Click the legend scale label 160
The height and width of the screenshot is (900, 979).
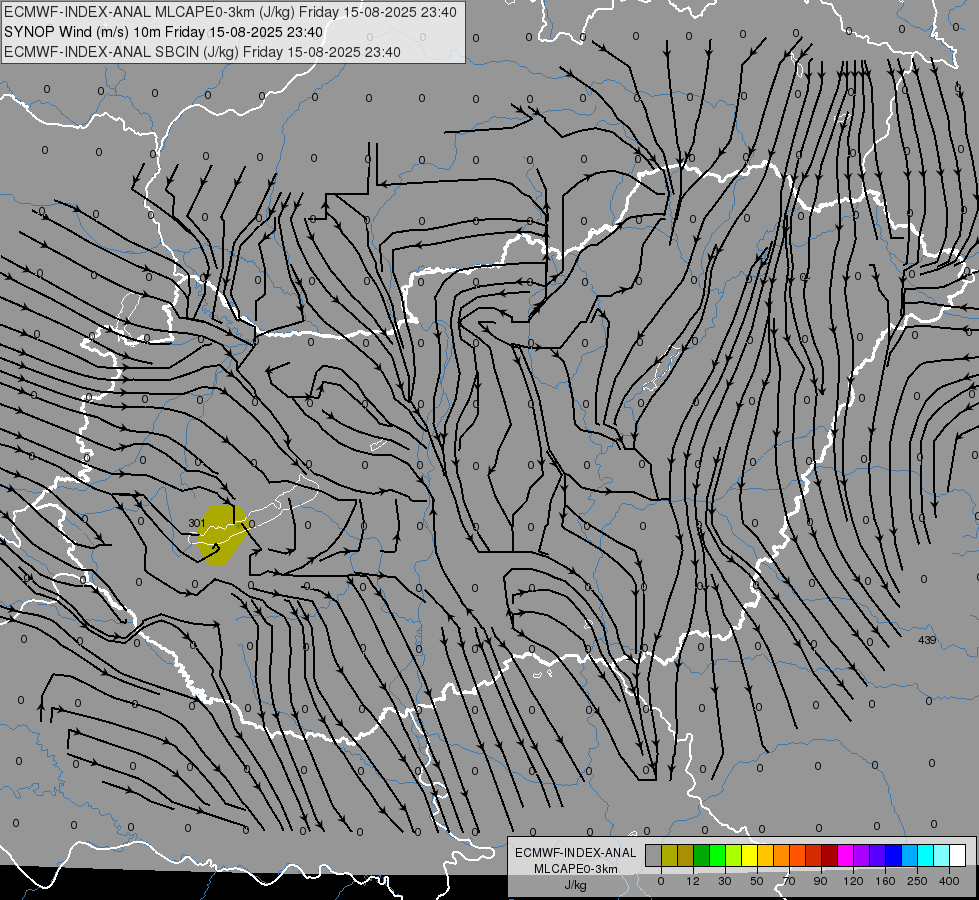click(885, 881)
